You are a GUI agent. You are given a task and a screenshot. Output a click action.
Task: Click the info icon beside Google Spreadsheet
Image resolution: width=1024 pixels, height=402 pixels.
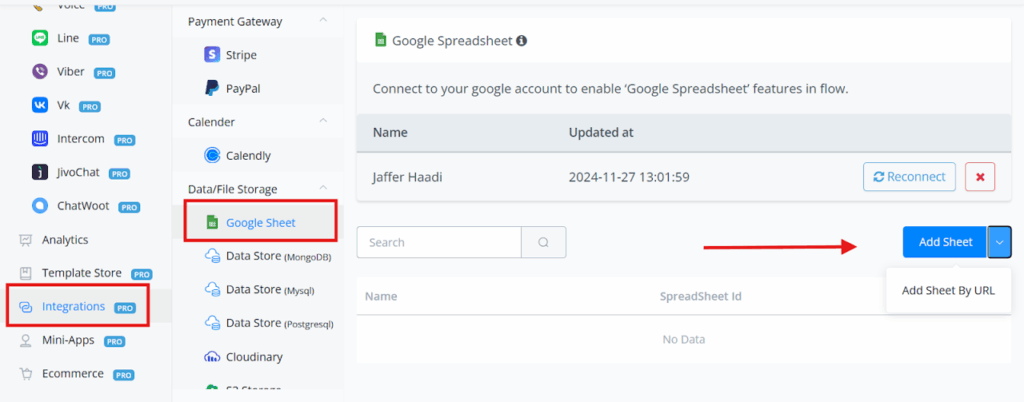(521, 42)
